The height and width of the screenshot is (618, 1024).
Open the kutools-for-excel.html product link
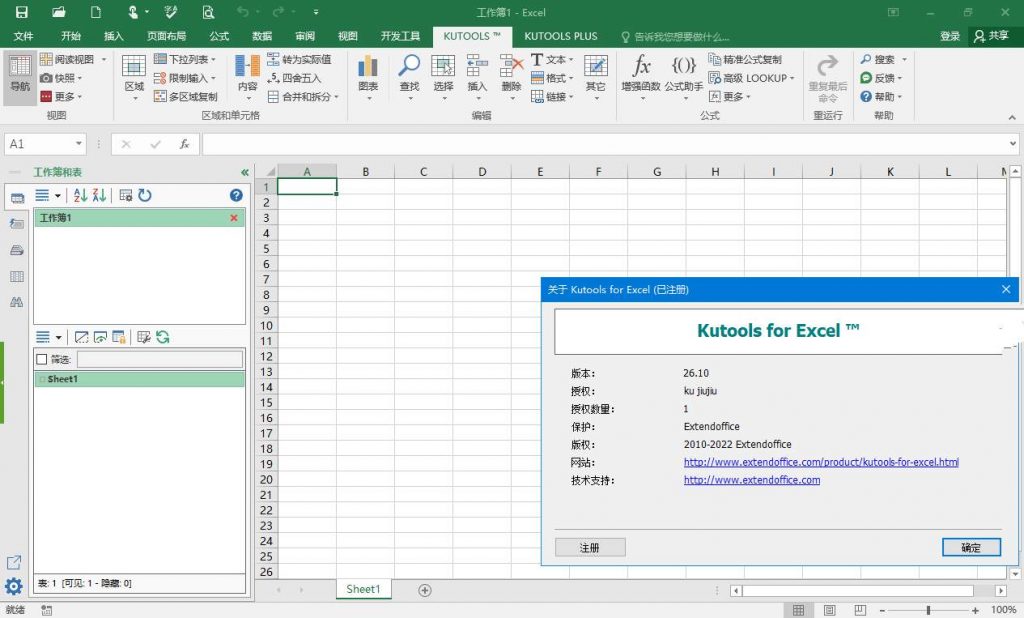[821, 462]
